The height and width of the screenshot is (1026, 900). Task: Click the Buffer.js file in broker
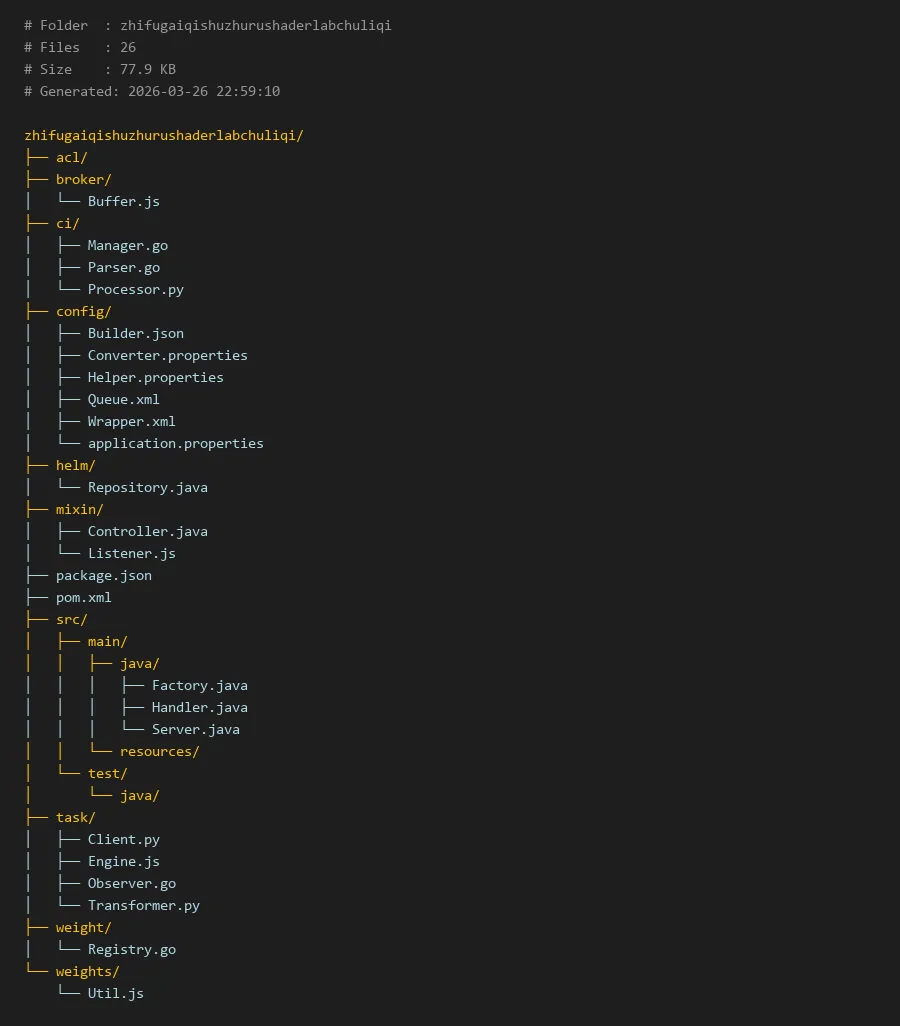point(123,201)
